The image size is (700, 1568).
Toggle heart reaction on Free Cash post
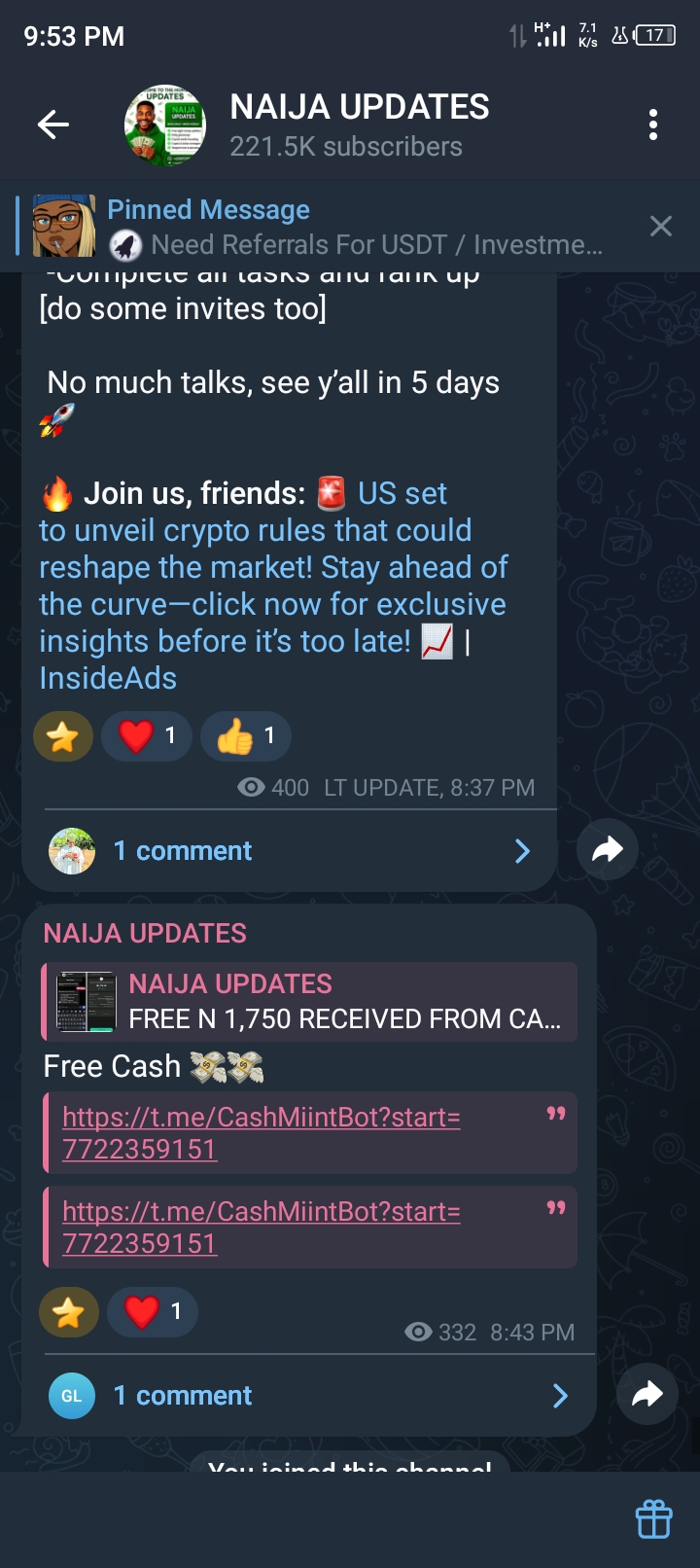[x=153, y=1312]
